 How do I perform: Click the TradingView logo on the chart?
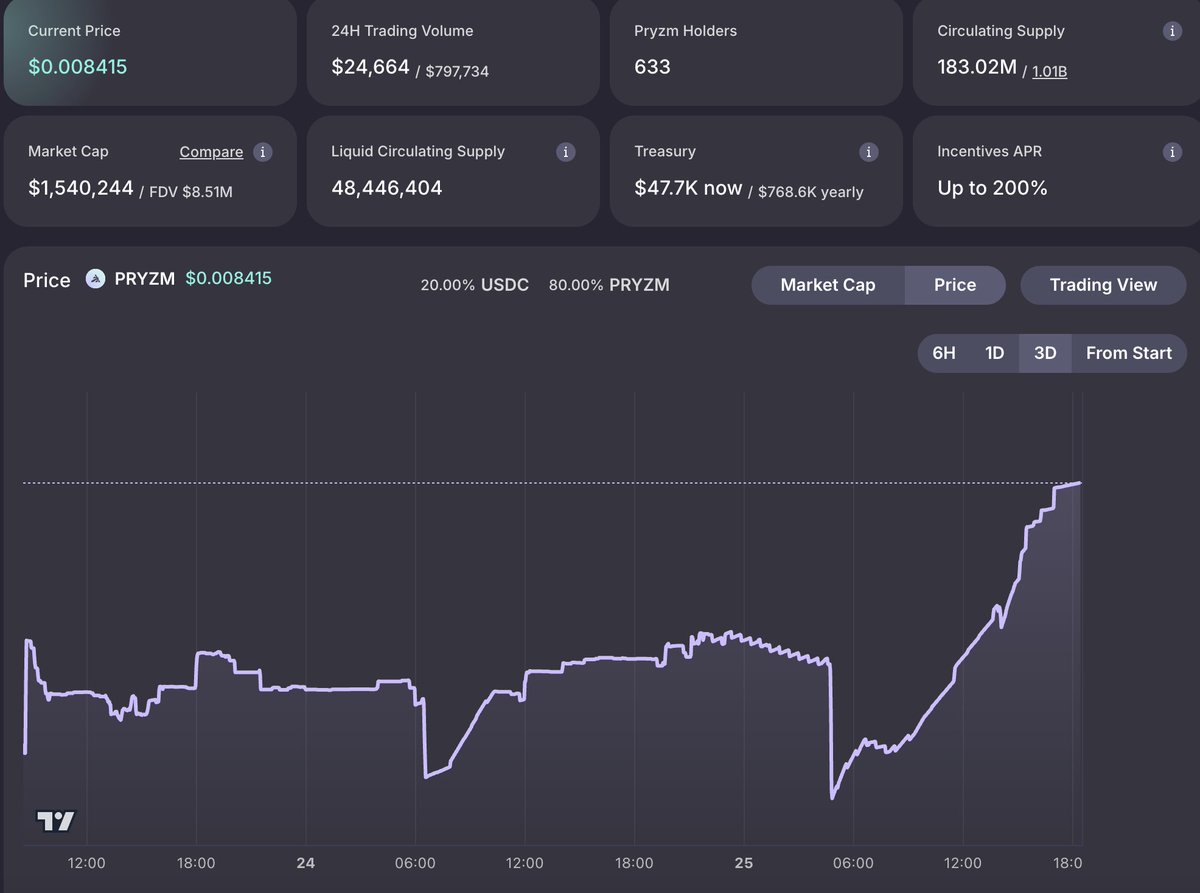(56, 821)
